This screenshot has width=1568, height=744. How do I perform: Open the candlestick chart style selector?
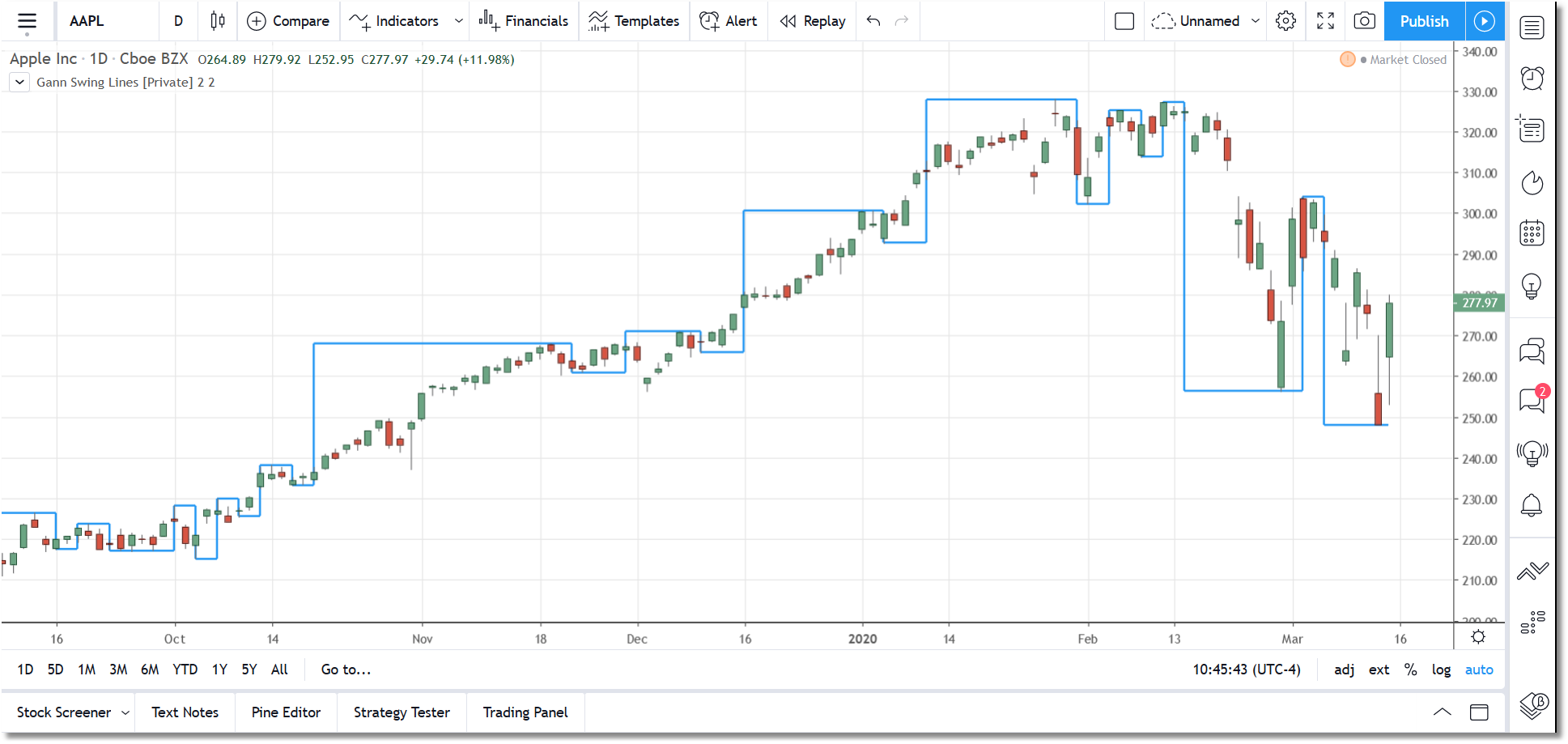pos(217,21)
